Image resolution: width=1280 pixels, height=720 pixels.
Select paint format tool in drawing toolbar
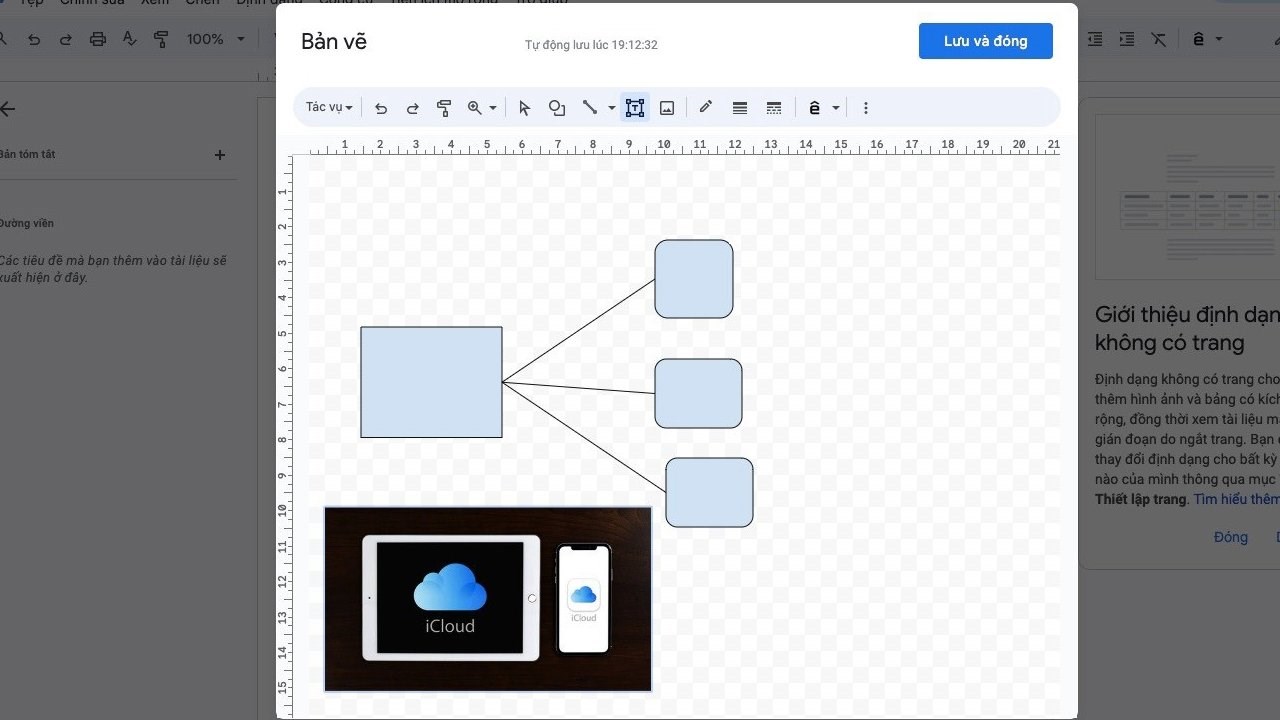(444, 108)
